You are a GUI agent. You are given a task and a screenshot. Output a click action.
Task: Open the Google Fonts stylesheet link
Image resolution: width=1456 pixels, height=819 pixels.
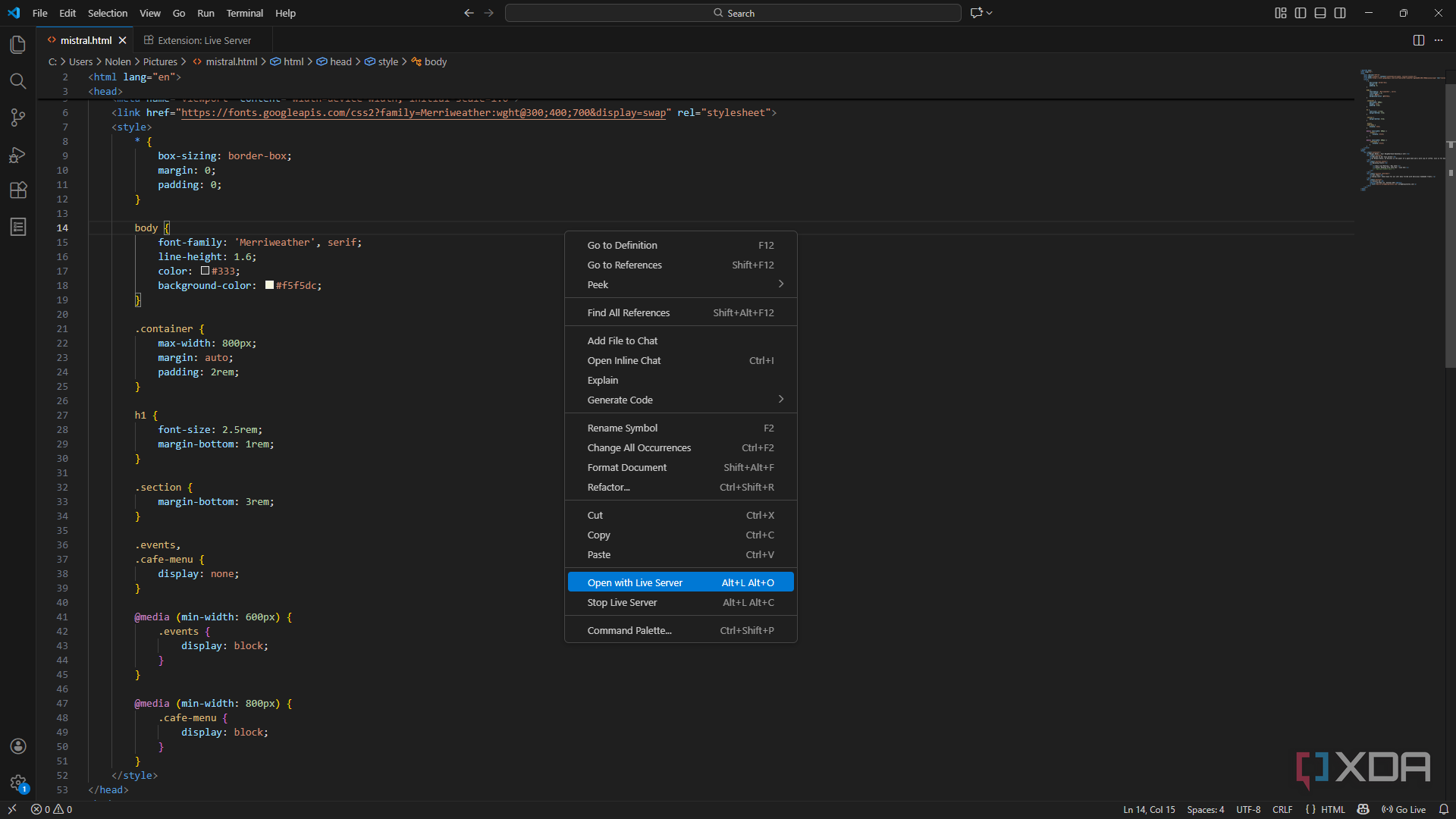pos(424,113)
